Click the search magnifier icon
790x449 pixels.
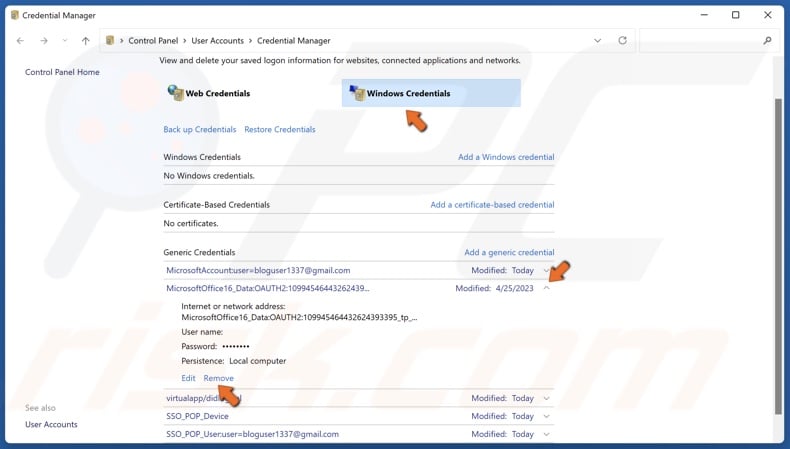click(x=767, y=41)
